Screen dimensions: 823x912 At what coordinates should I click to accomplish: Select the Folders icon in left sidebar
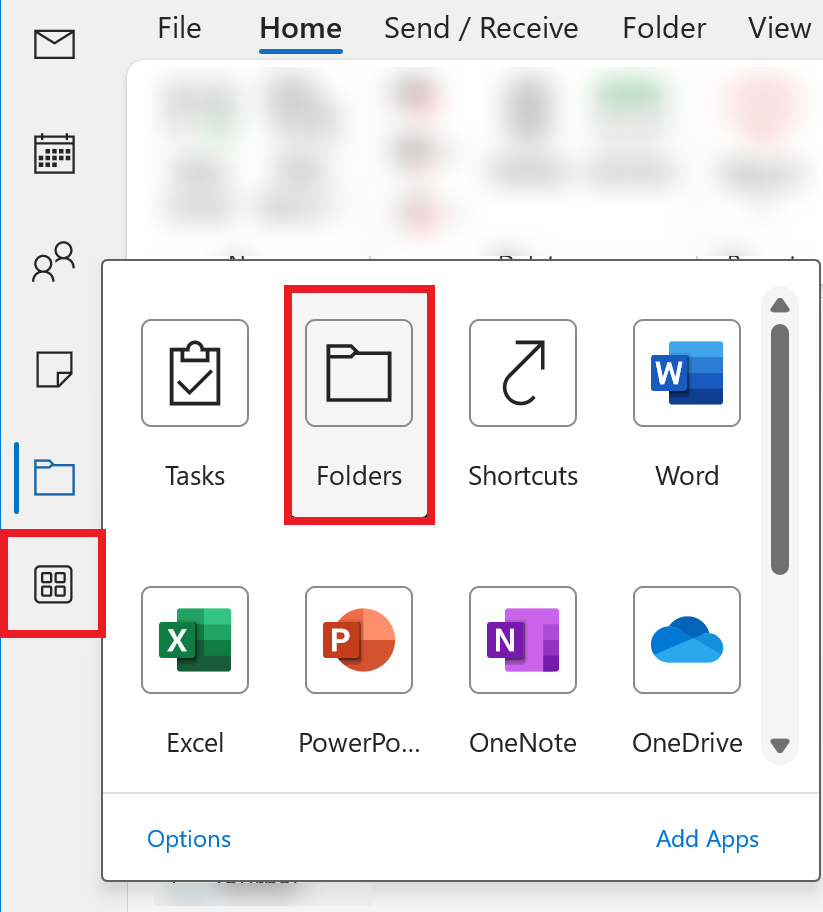(54, 477)
